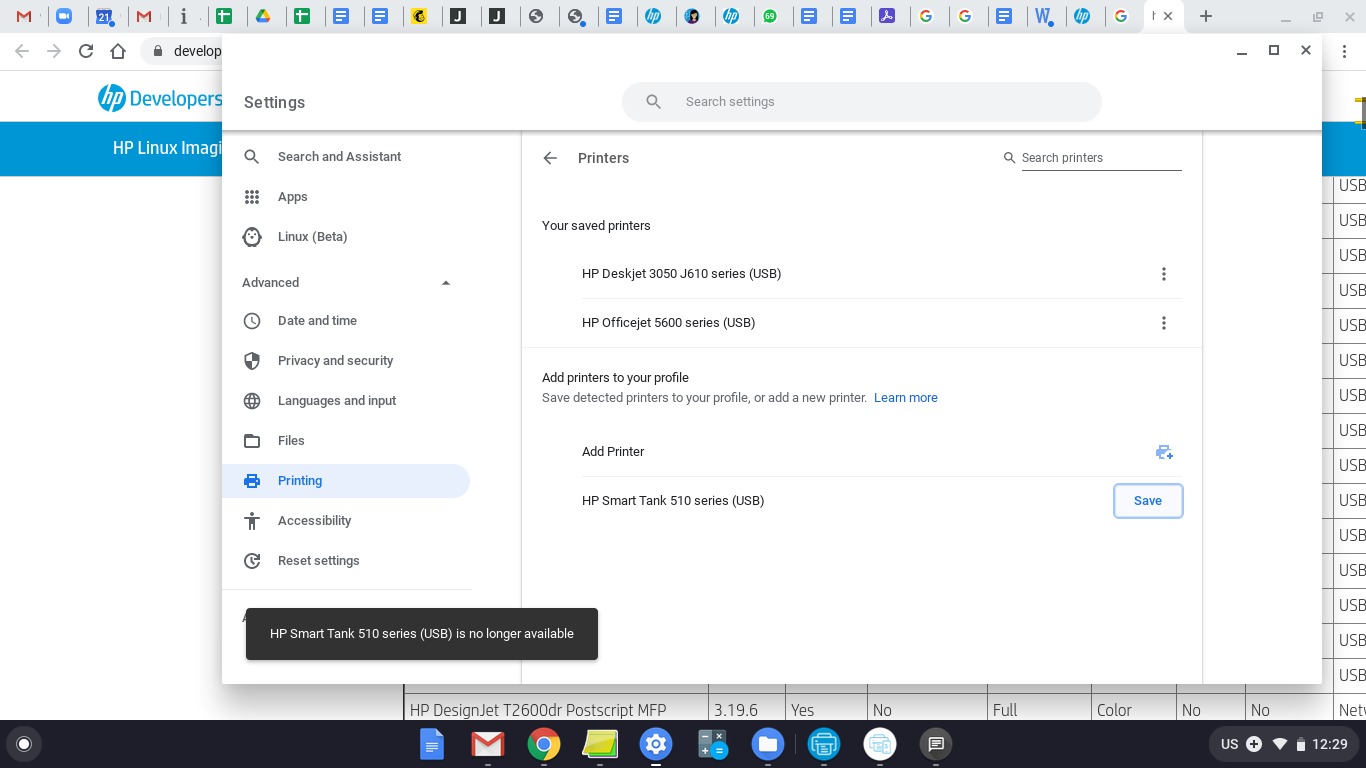Open the green sticky notes app
The image size is (1366, 768).
(600, 744)
